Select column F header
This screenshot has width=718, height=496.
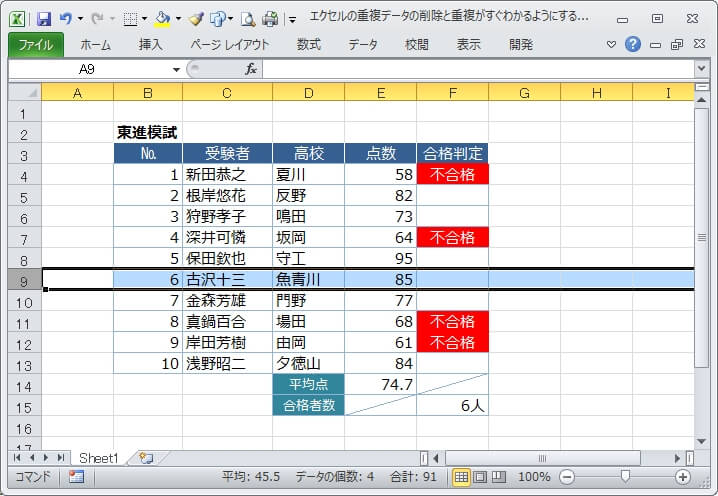tap(452, 93)
